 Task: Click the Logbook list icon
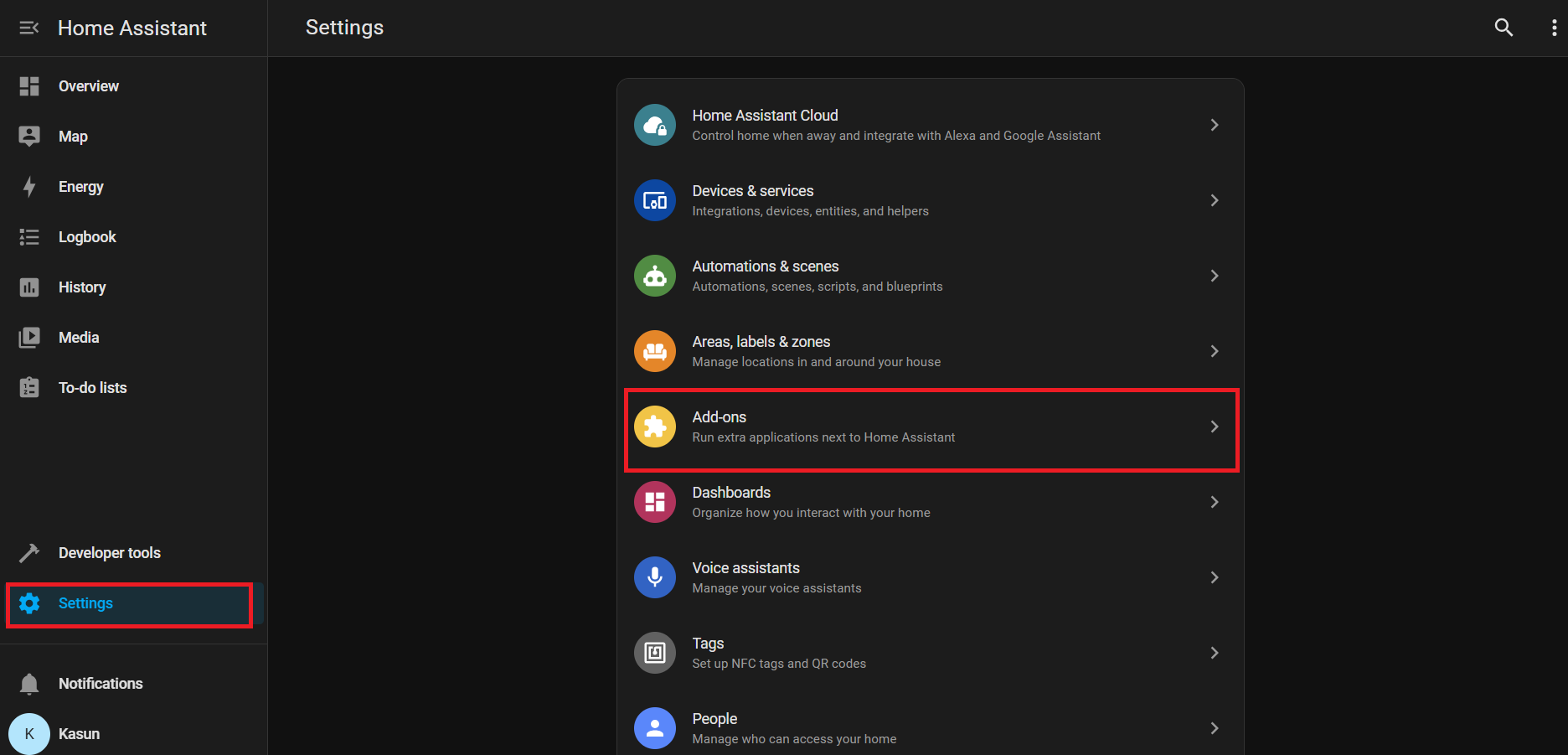click(29, 237)
